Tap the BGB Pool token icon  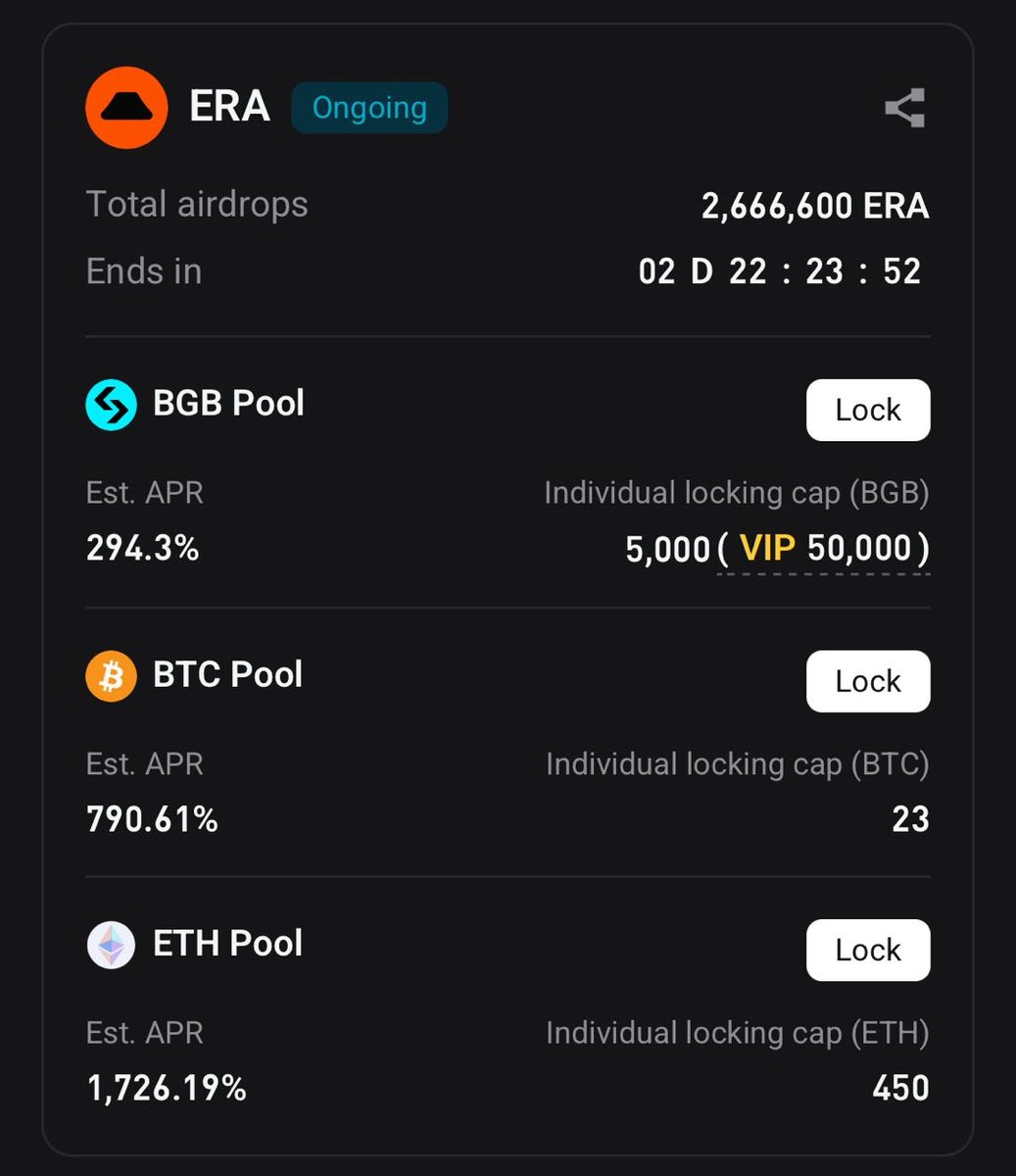tap(111, 405)
